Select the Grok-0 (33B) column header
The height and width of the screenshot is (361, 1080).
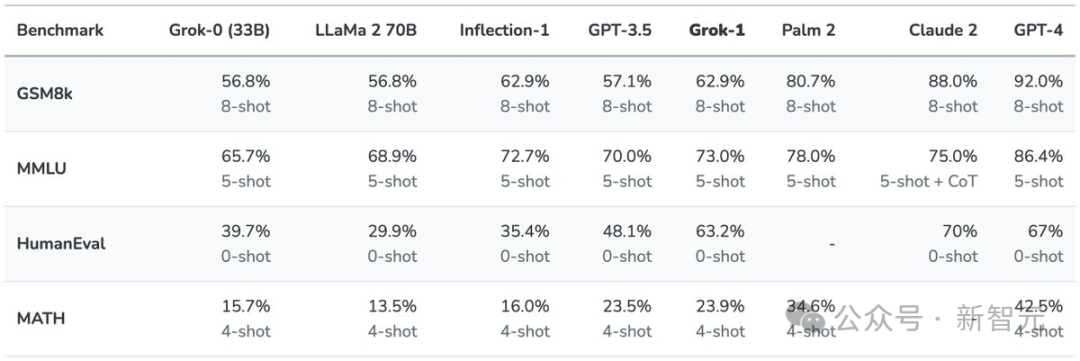[x=220, y=30]
